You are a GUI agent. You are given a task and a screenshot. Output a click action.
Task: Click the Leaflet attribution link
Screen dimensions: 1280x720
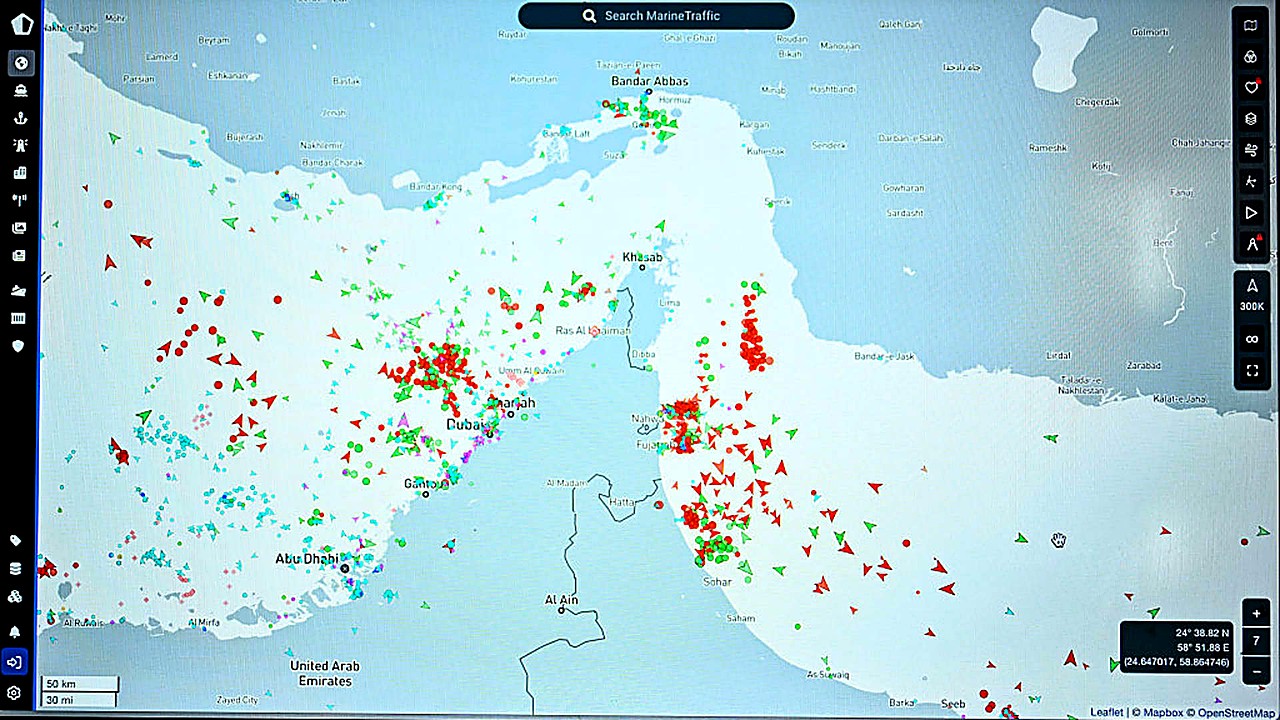pos(1106,712)
